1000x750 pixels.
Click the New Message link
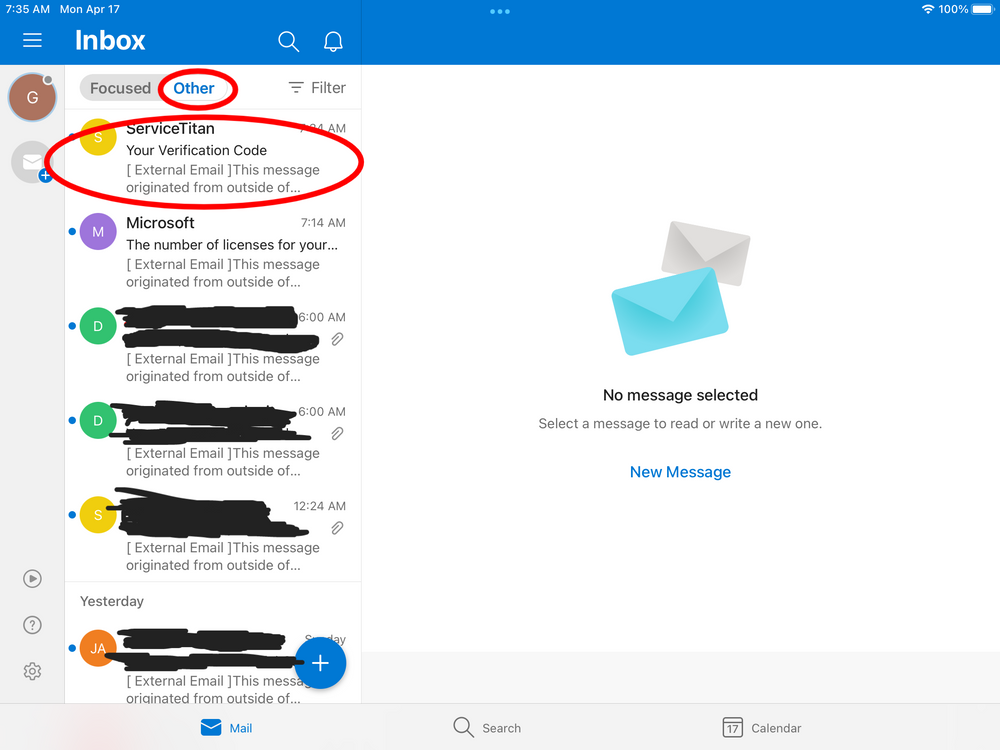pos(680,472)
